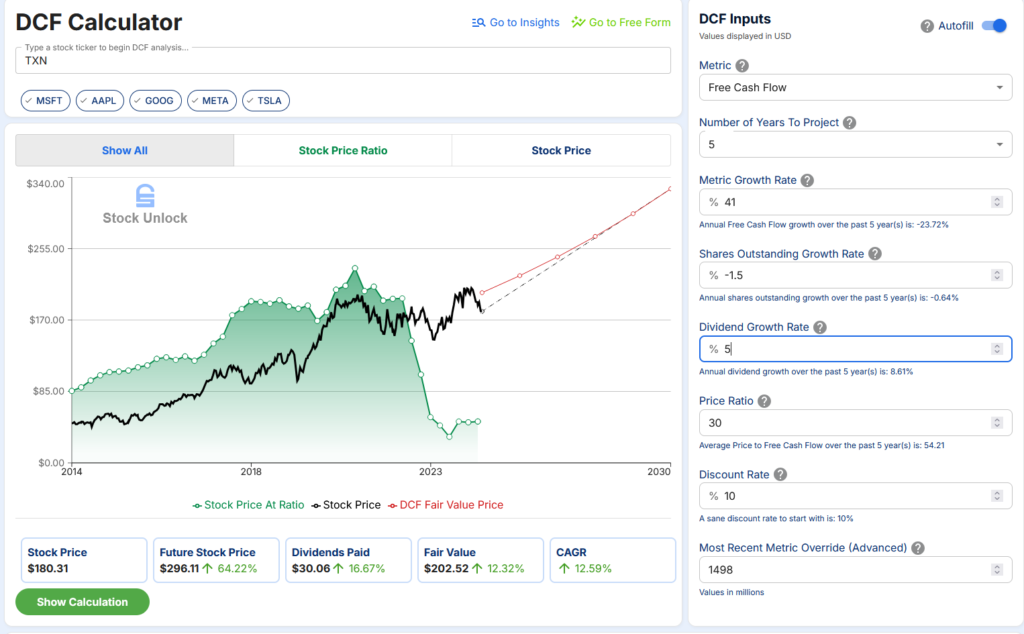Click the 'Average Price to Free Cash Flow' hint
1024x634 pixels.
tap(822, 445)
